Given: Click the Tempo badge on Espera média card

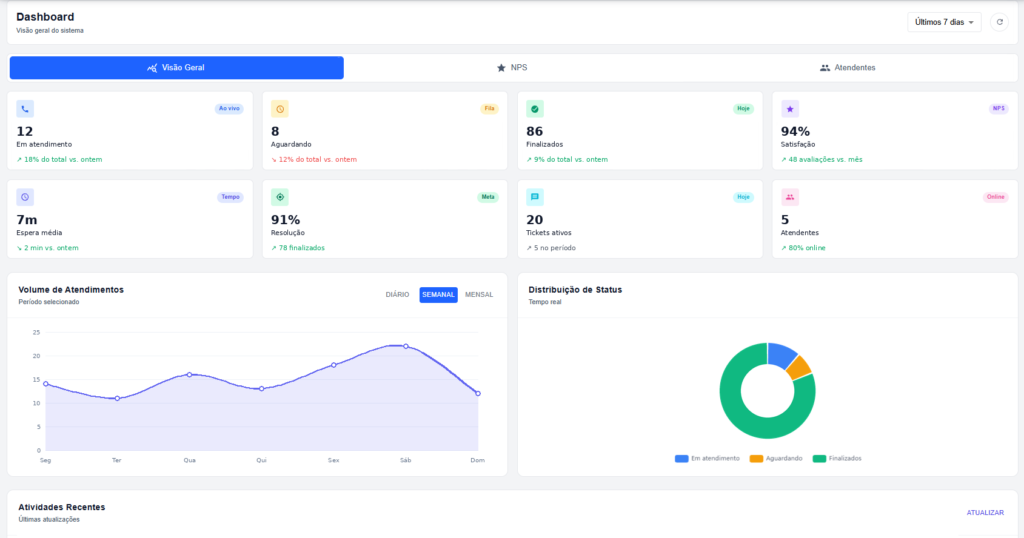Looking at the screenshot, I should (x=230, y=197).
